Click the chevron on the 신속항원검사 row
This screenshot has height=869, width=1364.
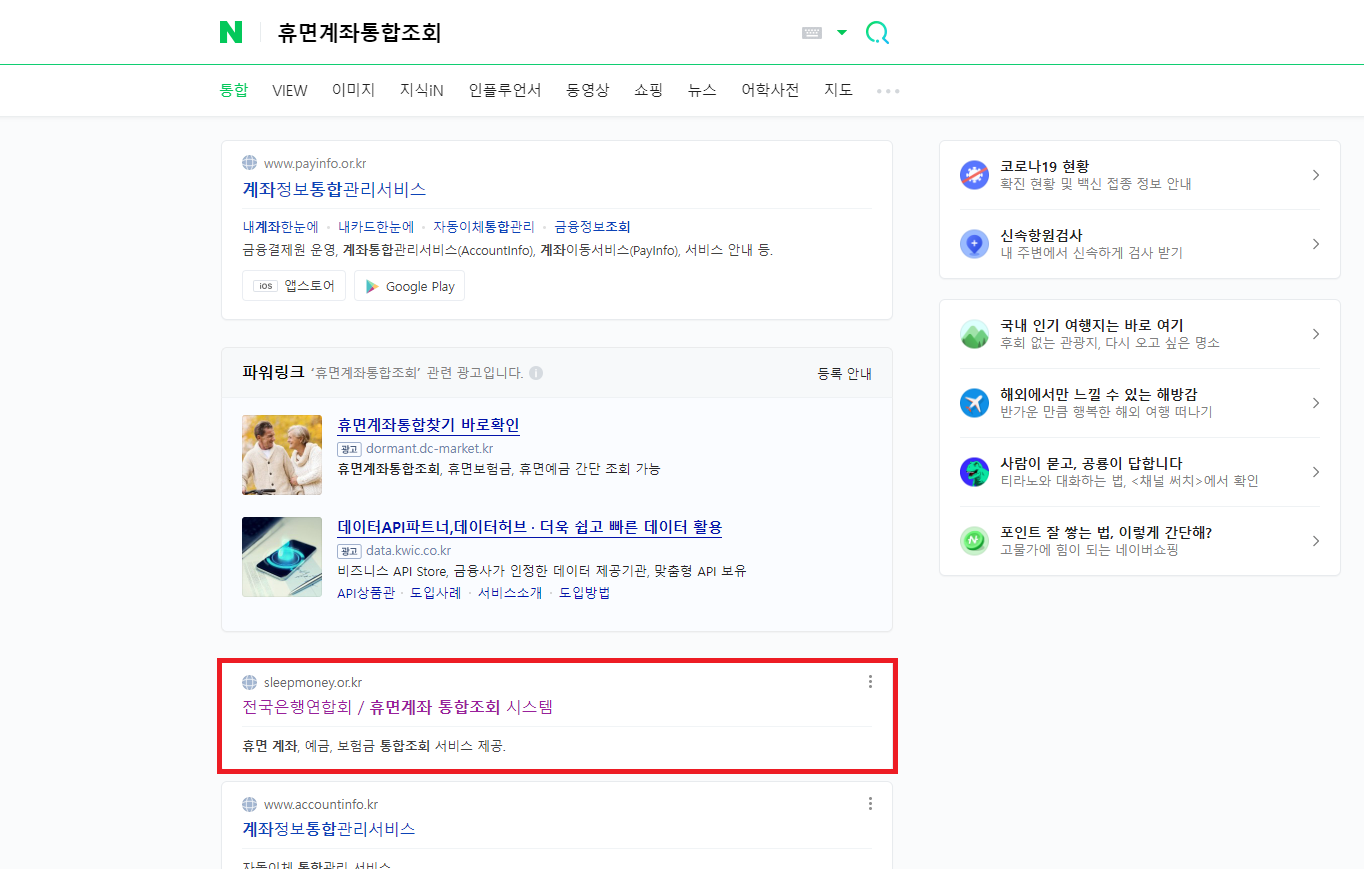(x=1316, y=244)
